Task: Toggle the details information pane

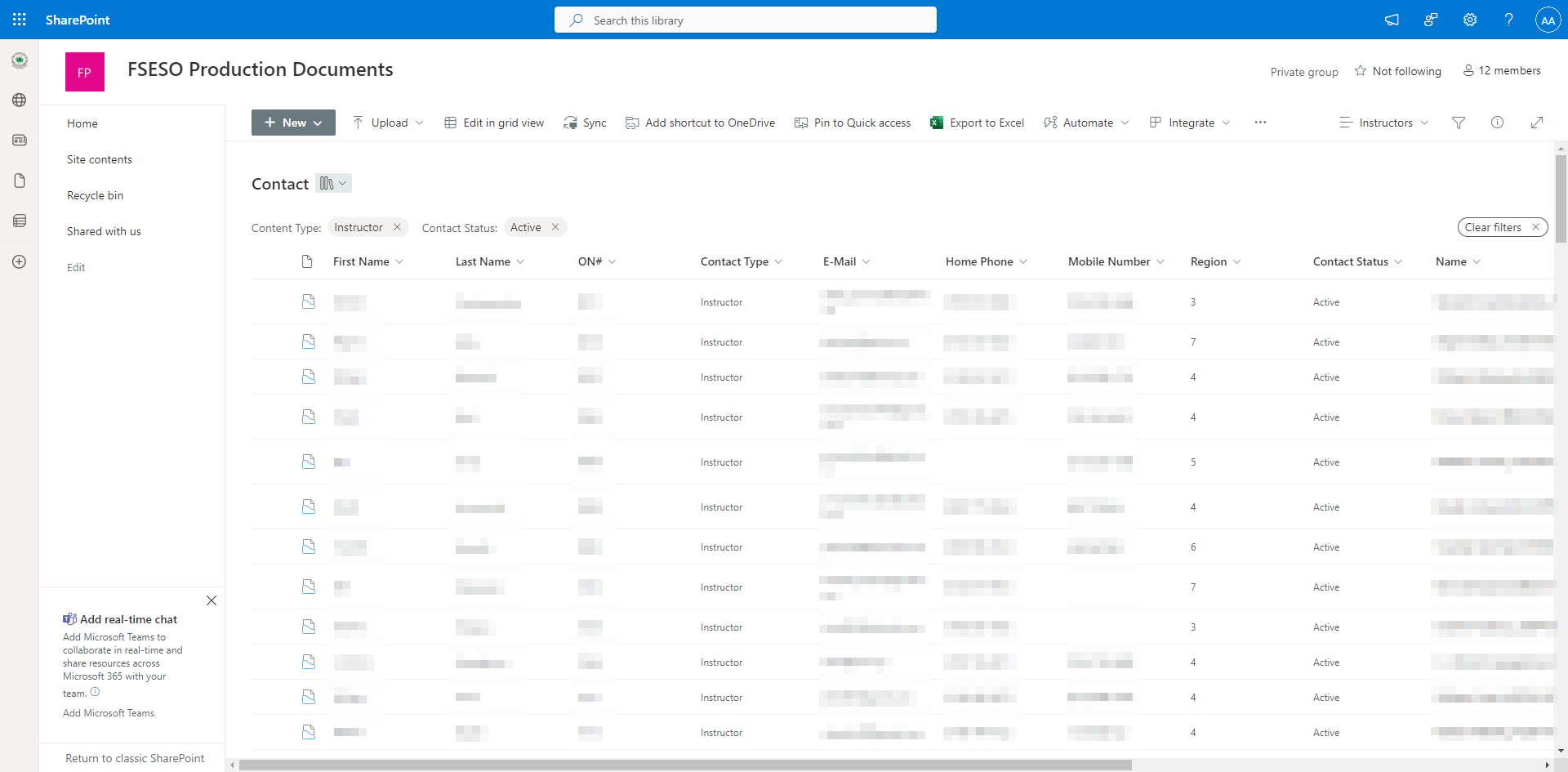Action: (x=1498, y=123)
